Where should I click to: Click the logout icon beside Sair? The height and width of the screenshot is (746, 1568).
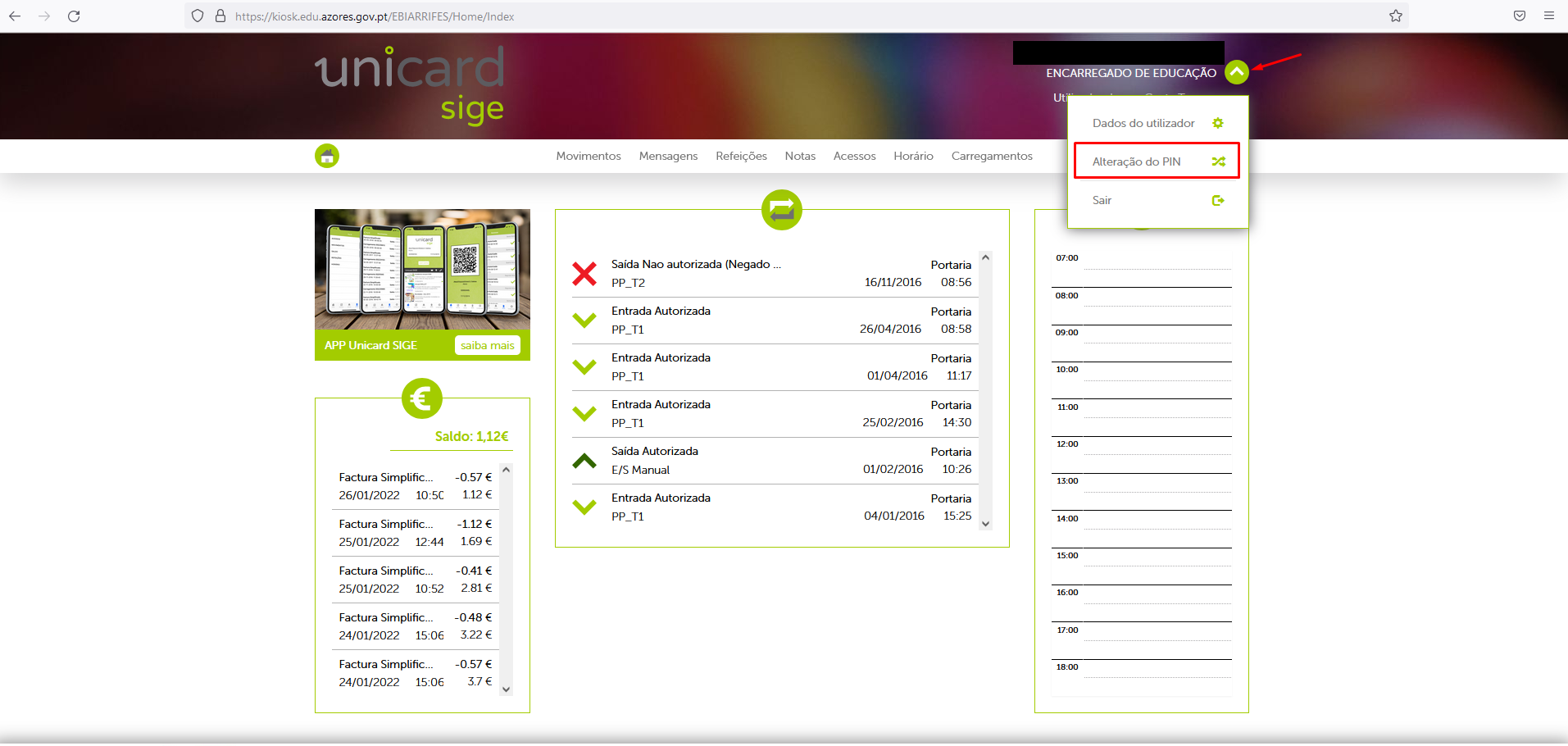coord(1218,200)
